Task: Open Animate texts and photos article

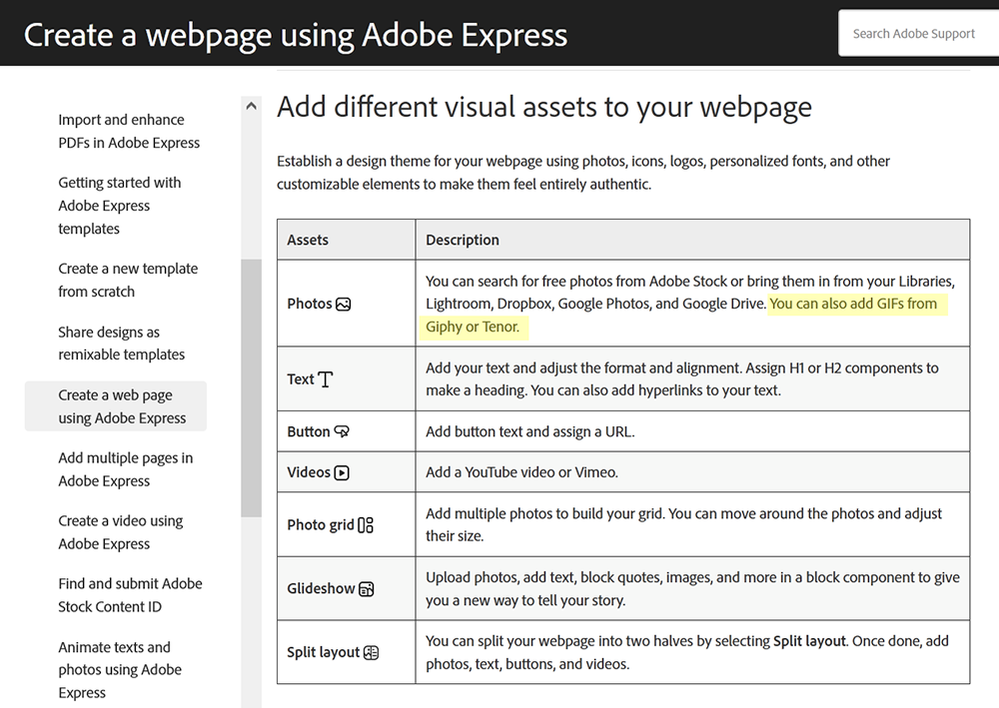Action: pos(120,669)
